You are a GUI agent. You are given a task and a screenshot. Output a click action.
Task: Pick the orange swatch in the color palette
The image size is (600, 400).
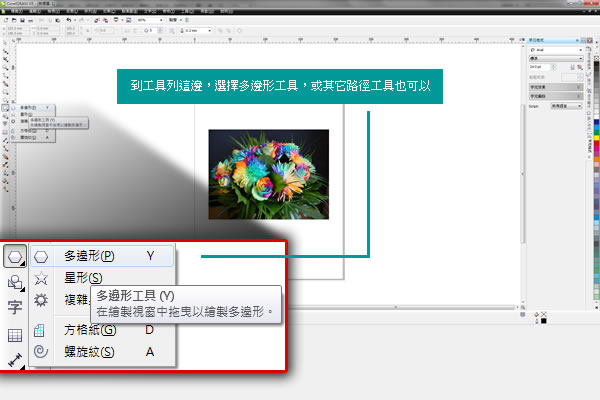pos(596,159)
